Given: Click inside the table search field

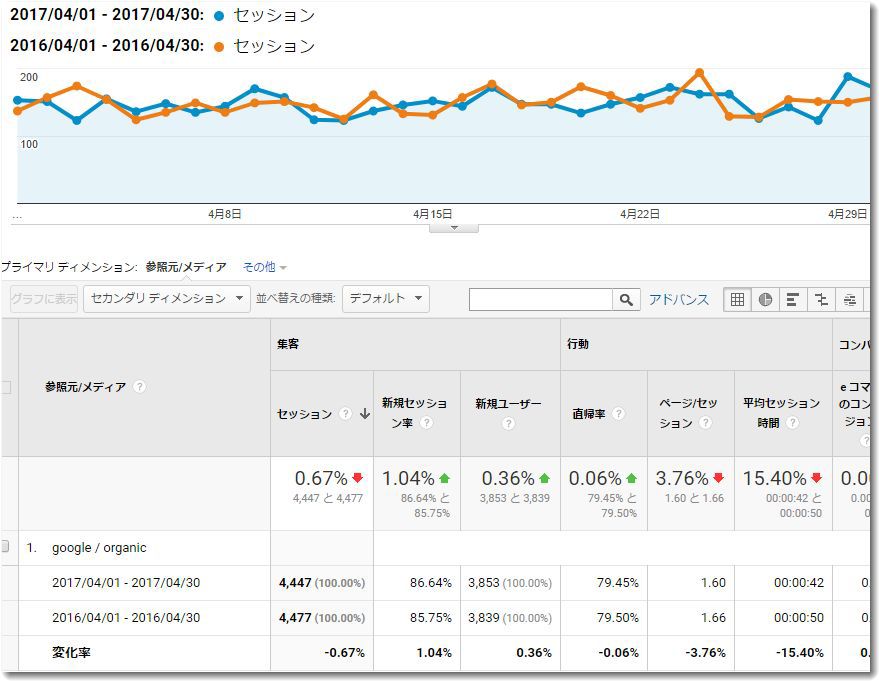Looking at the screenshot, I should pyautogui.click(x=540, y=299).
